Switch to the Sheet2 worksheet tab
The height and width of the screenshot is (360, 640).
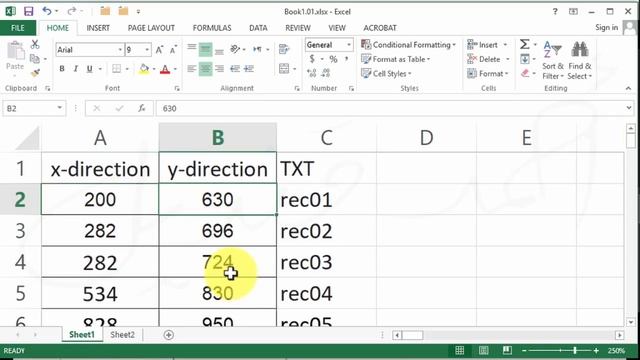[122, 335]
